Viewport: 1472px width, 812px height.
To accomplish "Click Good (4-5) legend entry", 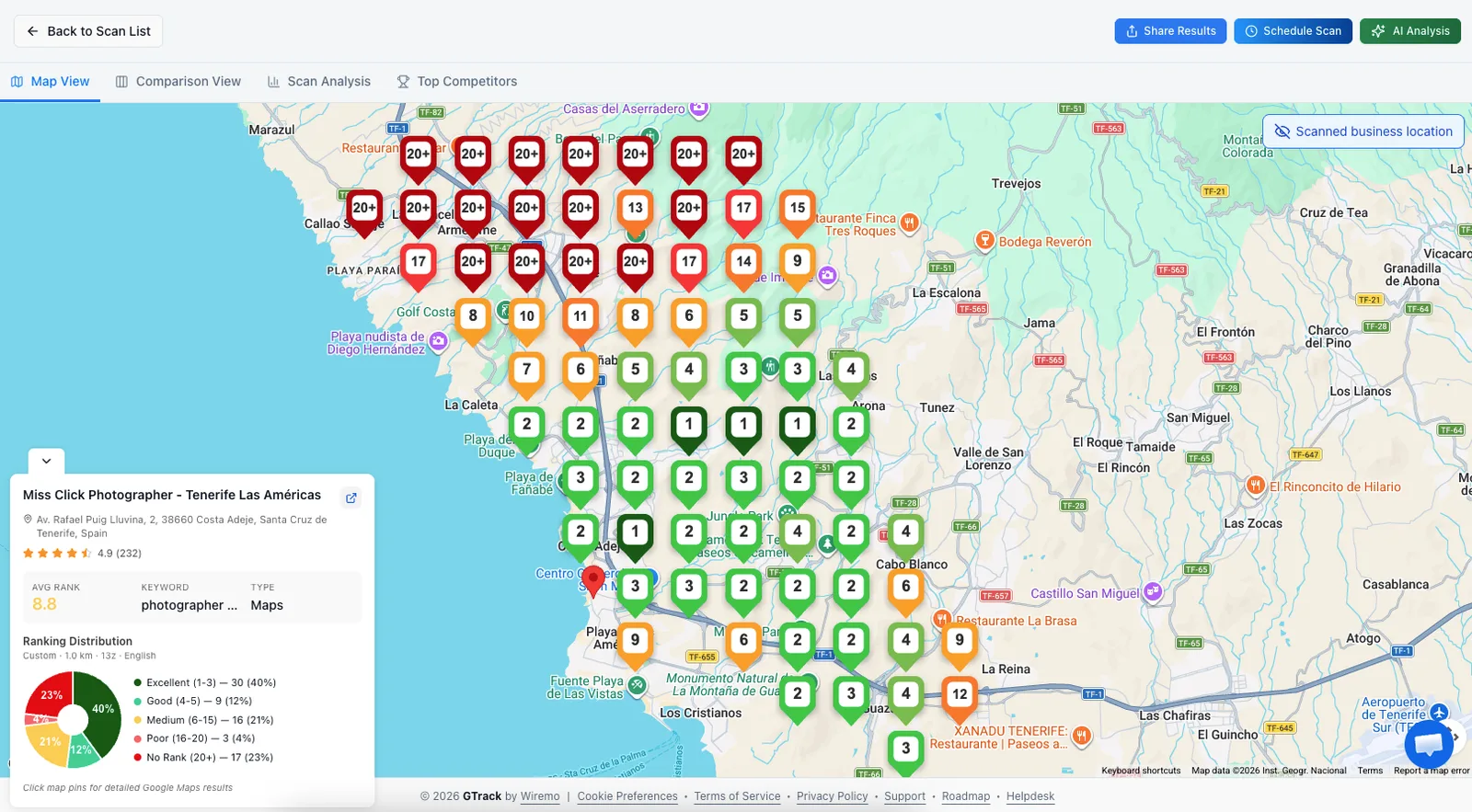I will point(192,701).
